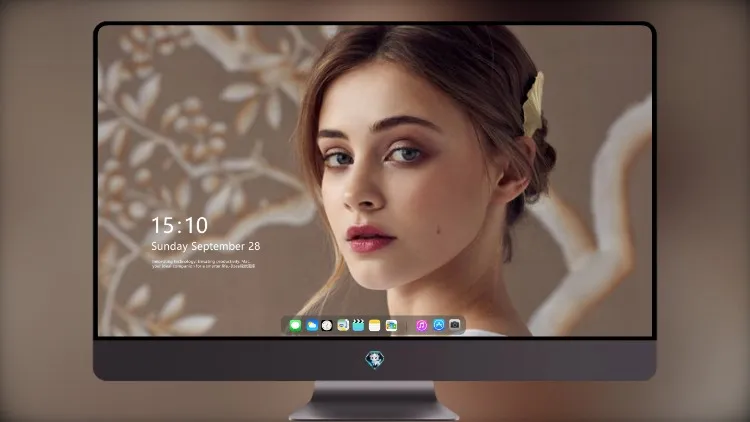
Task: Open the Camera app in dock
Action: point(455,325)
